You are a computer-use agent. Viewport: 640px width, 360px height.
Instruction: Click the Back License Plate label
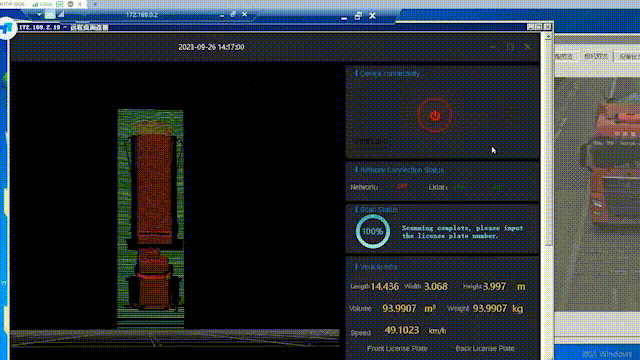pos(485,349)
